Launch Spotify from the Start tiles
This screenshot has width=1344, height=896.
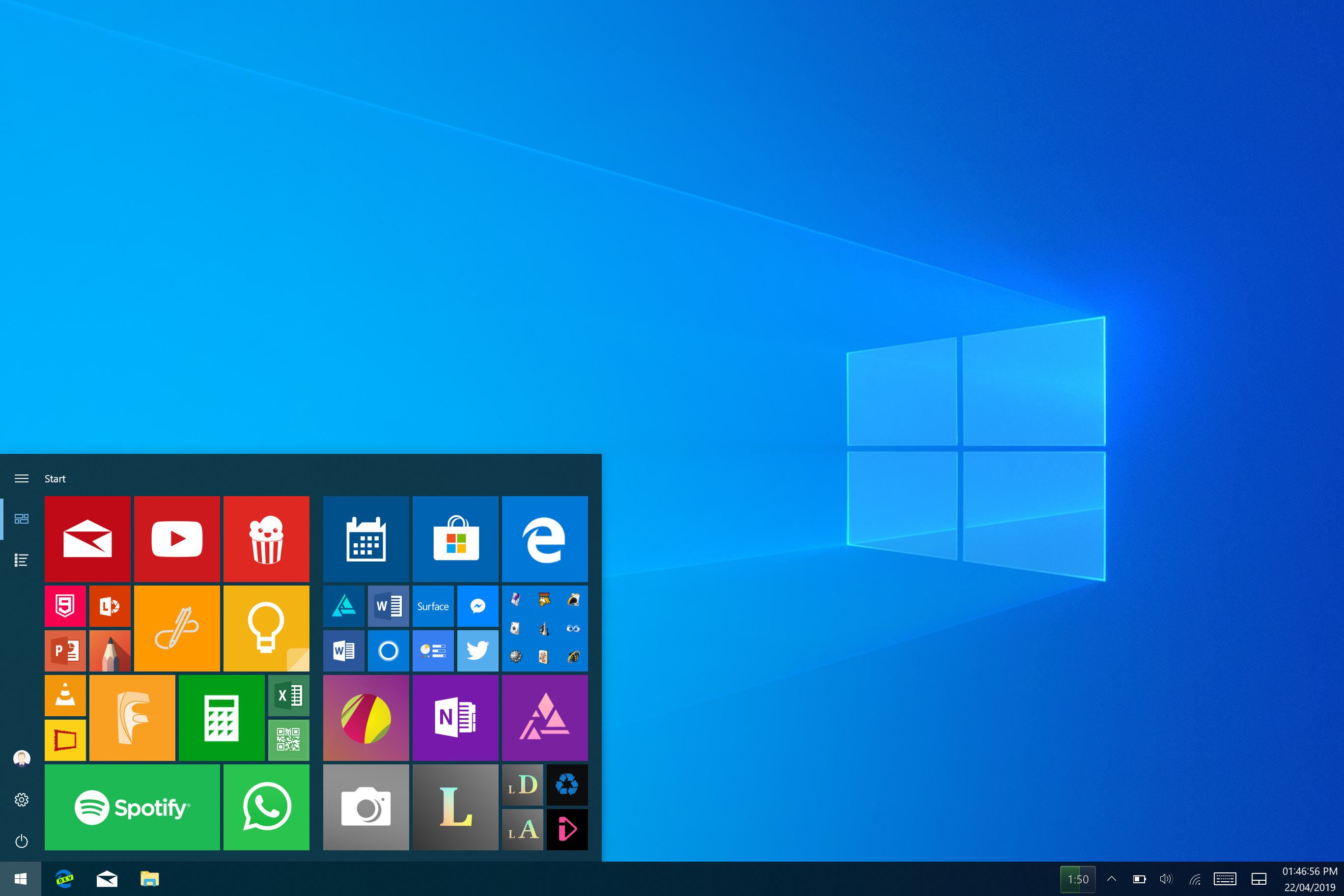(132, 807)
